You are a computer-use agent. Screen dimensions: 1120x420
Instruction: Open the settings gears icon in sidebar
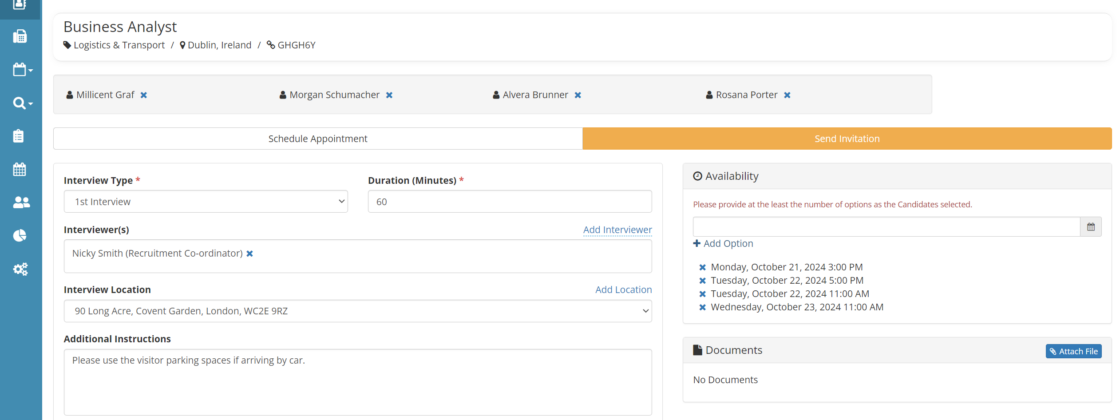coord(20,269)
